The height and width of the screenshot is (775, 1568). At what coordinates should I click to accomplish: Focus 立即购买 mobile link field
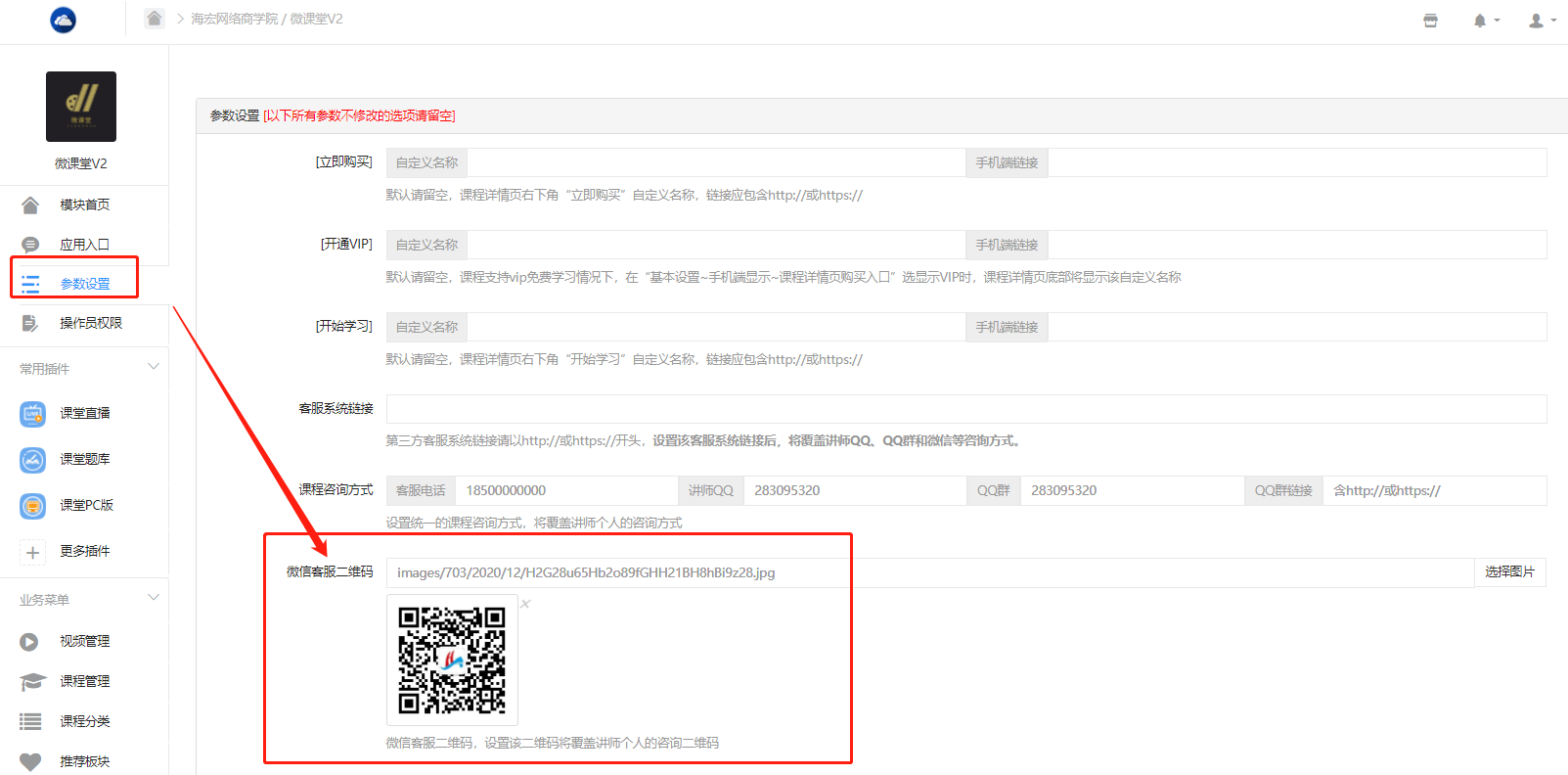[1297, 162]
